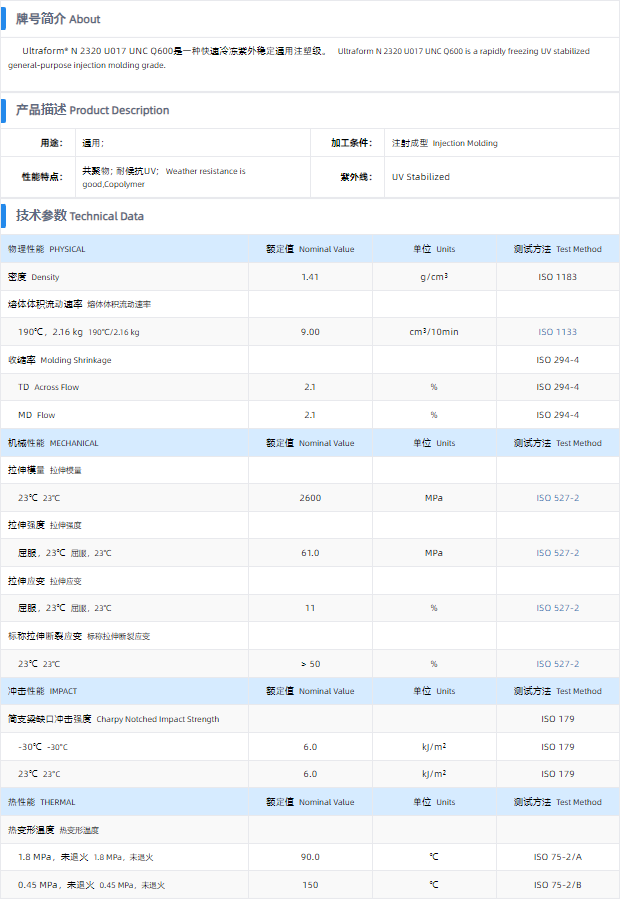Click the 熔体体积流动速率 row label
Viewport: 620px width, 899px height.
(x=79, y=304)
